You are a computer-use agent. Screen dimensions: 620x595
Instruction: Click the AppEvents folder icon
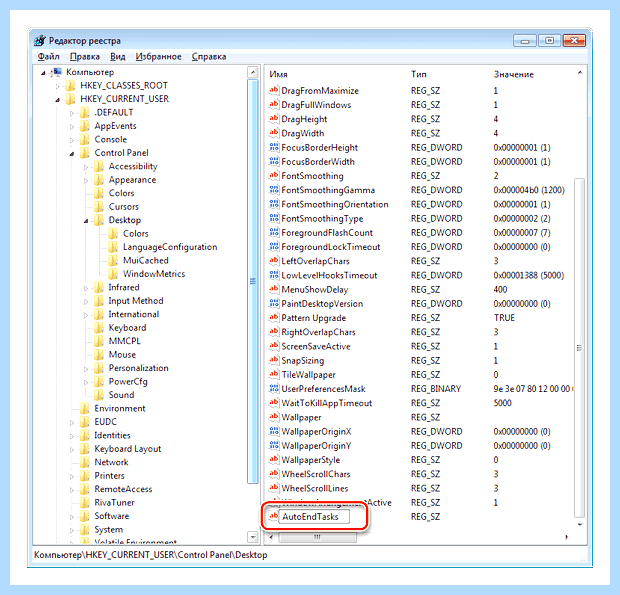coord(85,126)
